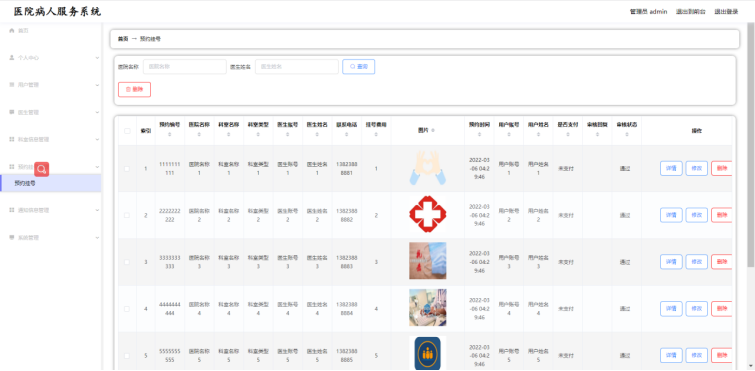The width and height of the screenshot is (755, 371).
Task: Open 详情 for row 3333333333
Action: click(x=671, y=262)
